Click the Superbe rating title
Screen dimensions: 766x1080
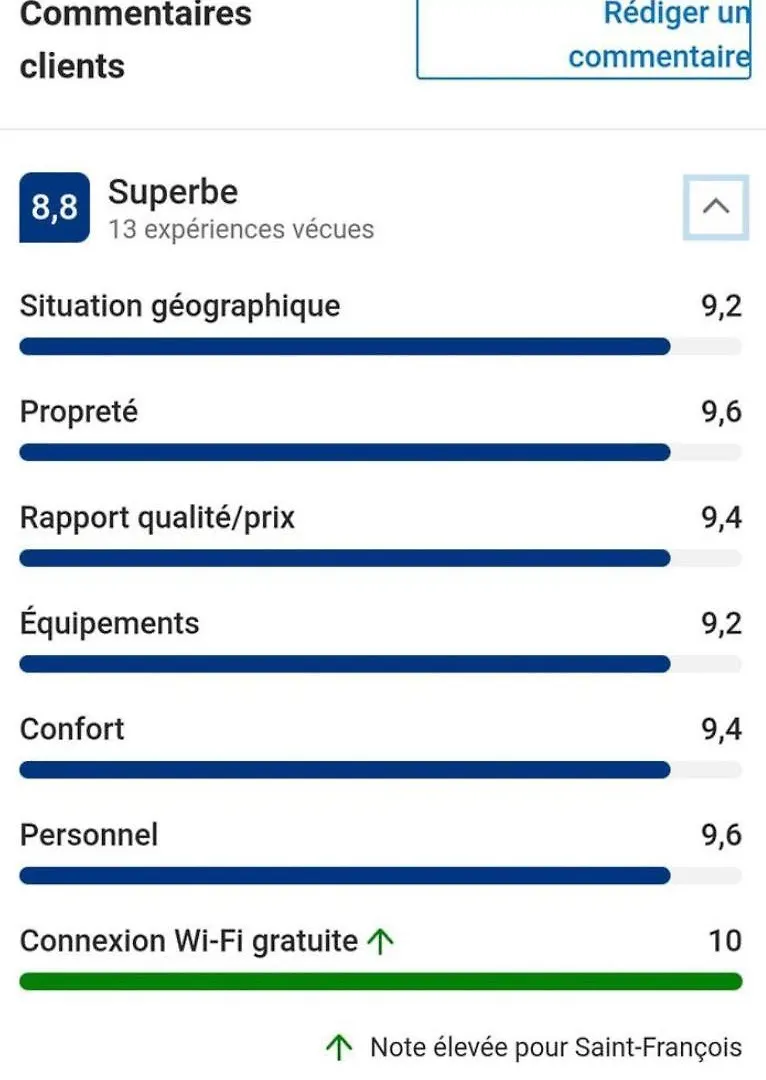[173, 191]
